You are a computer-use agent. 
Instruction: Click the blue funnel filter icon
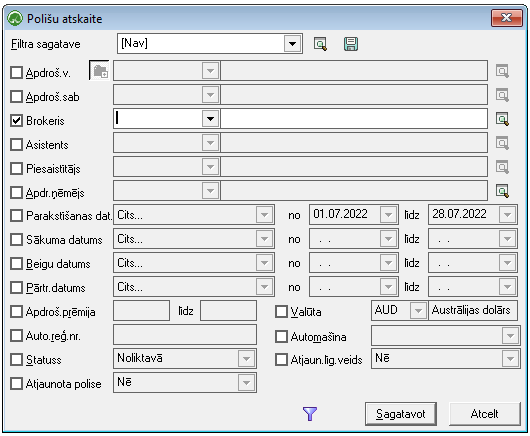(x=310, y=414)
